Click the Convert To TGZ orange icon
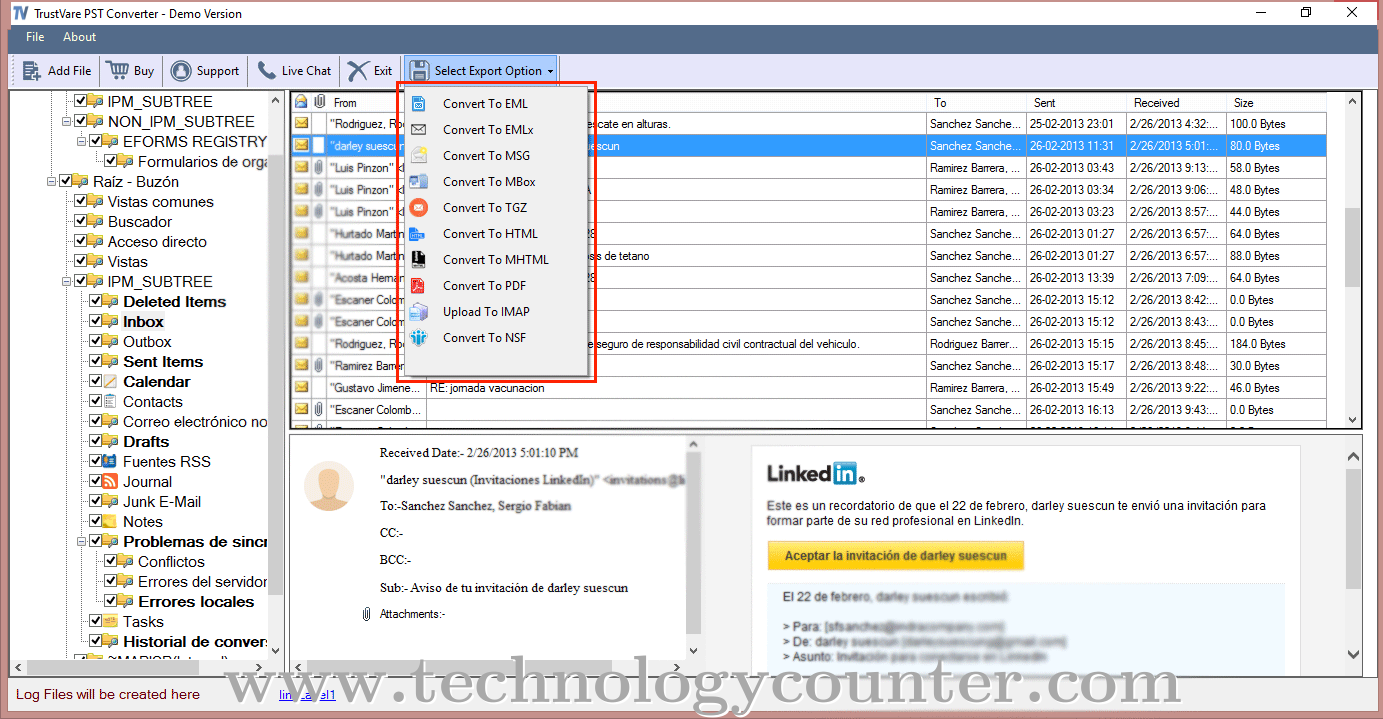Viewport: 1383px width, 719px height. pyautogui.click(x=420, y=207)
